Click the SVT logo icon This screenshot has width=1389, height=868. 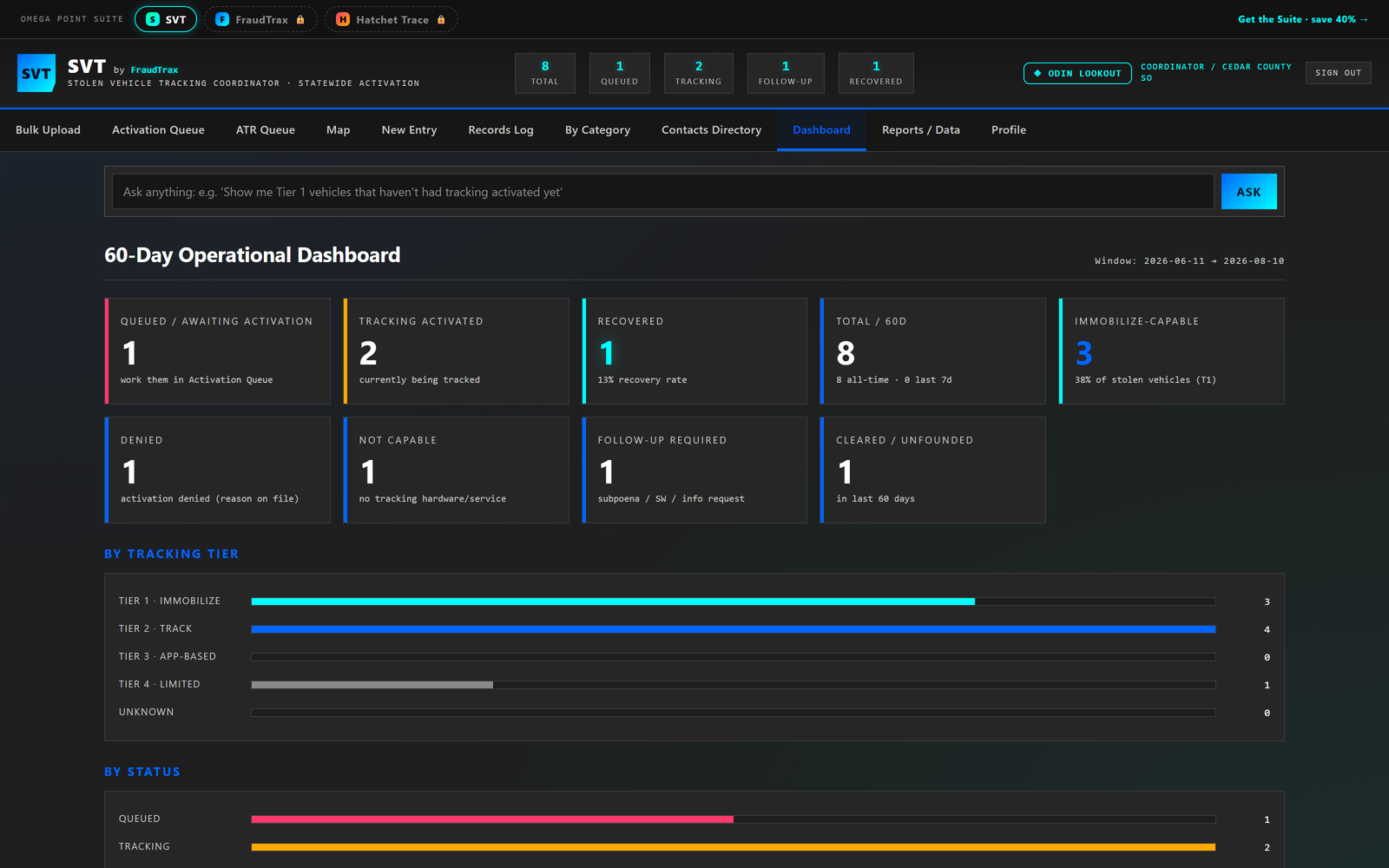point(36,73)
